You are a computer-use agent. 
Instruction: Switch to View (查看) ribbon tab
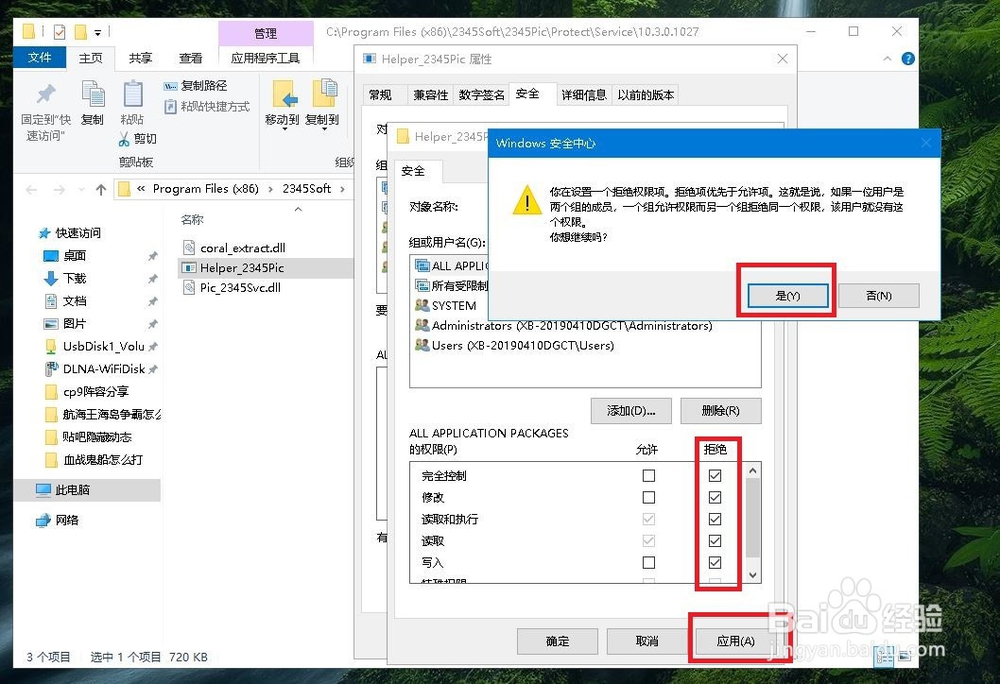[x=190, y=58]
